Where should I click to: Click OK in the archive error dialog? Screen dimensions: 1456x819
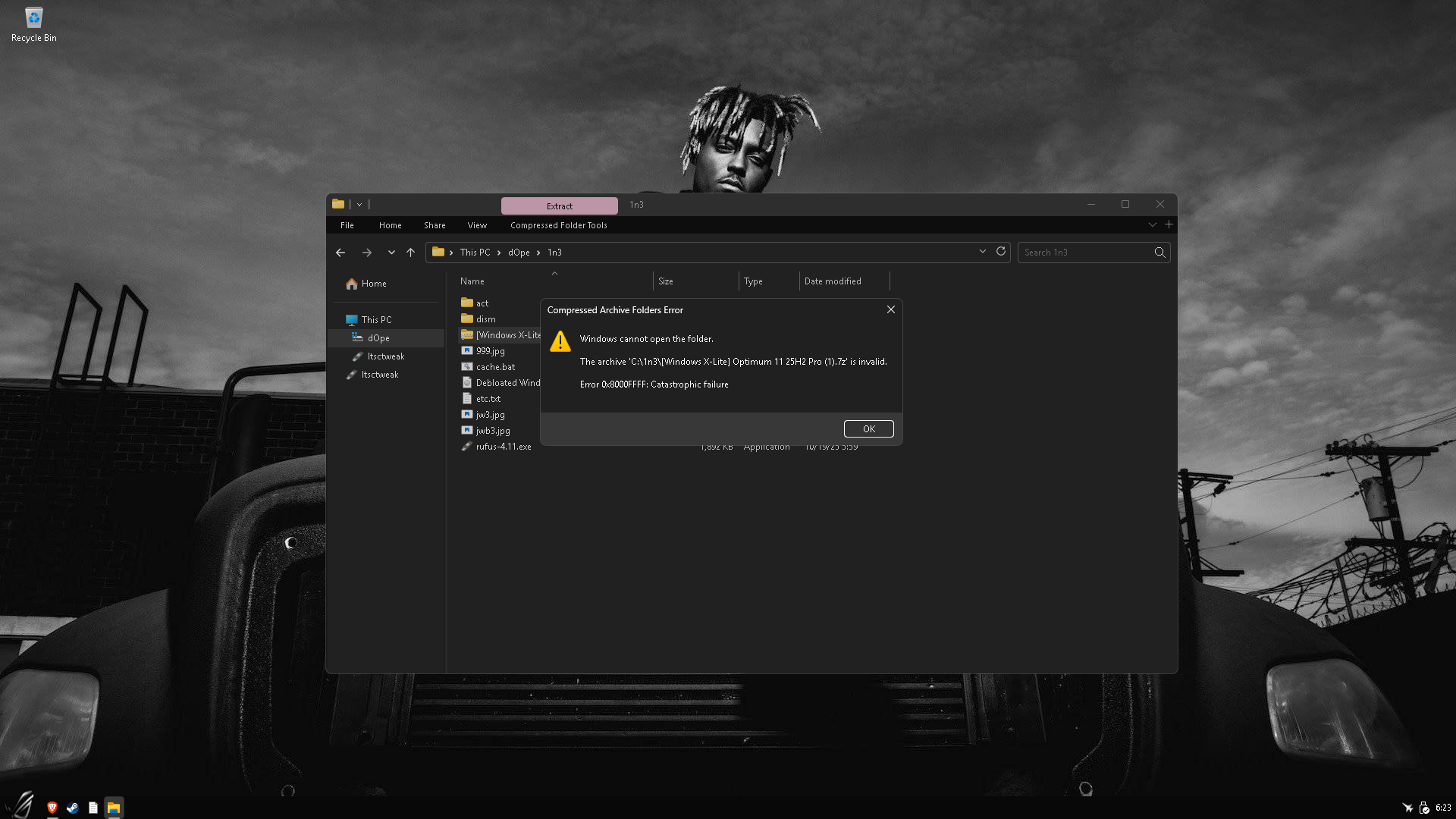point(868,429)
